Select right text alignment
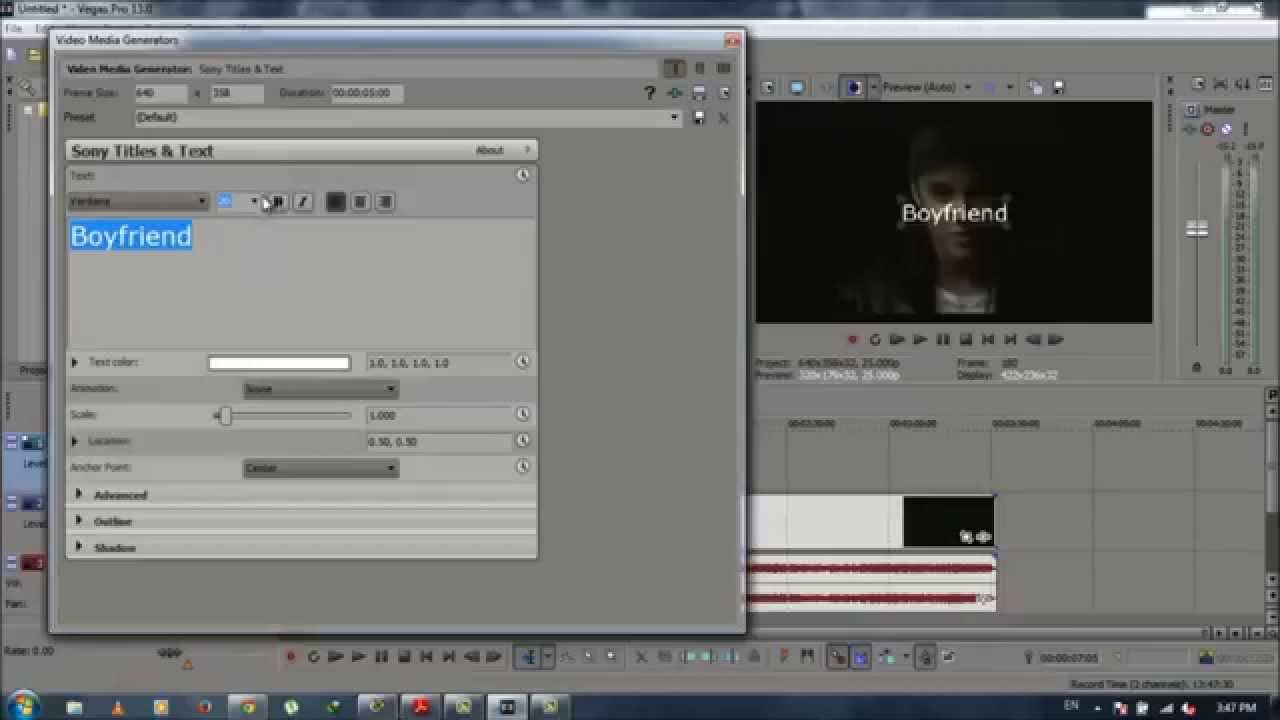 385,202
